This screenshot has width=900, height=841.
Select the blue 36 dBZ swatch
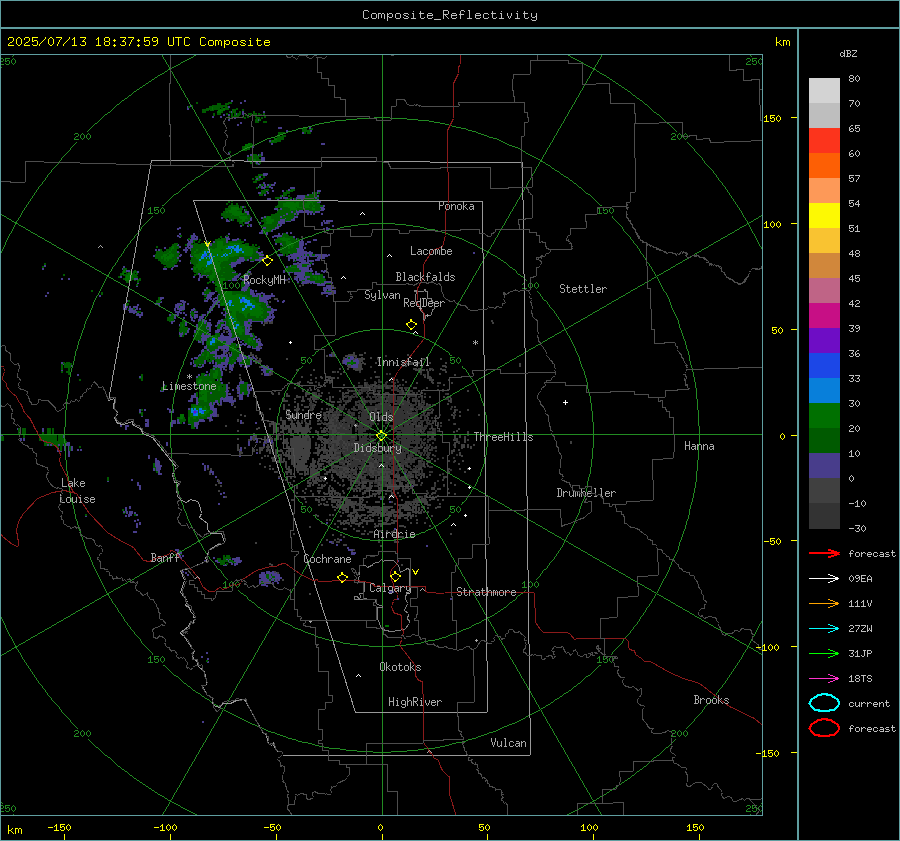(x=824, y=365)
